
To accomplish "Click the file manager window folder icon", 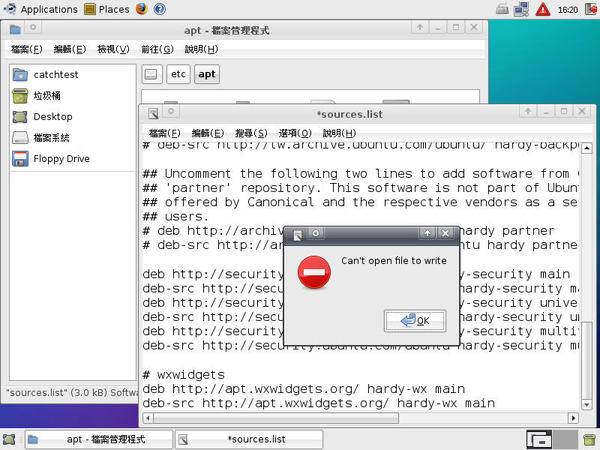I will (15, 29).
